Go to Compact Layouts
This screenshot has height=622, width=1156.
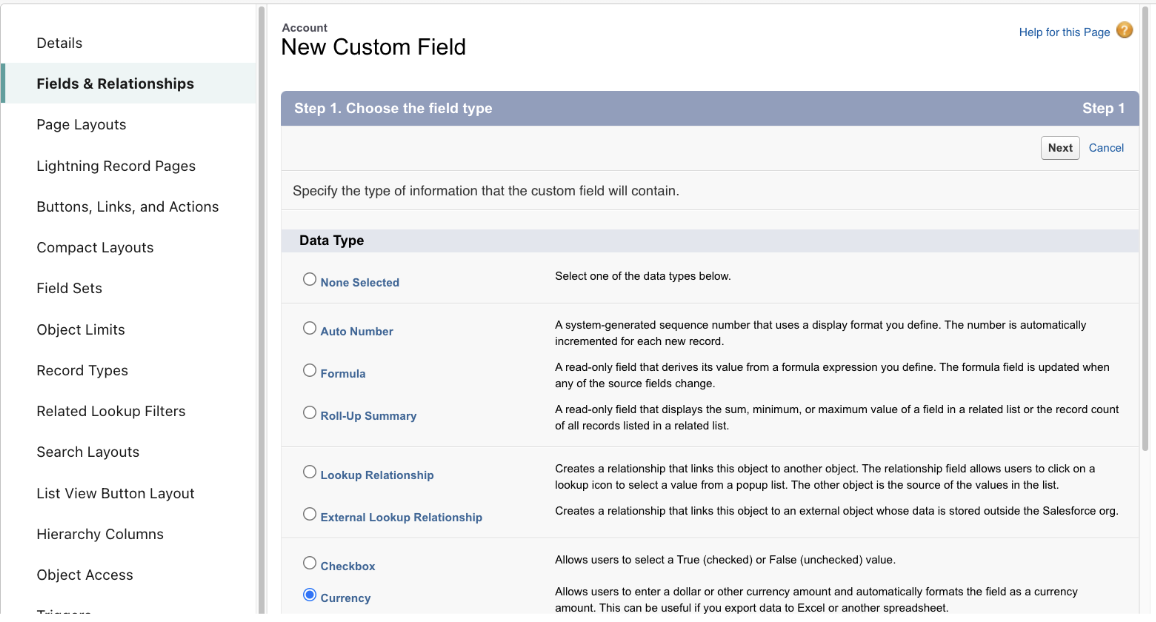tap(95, 248)
